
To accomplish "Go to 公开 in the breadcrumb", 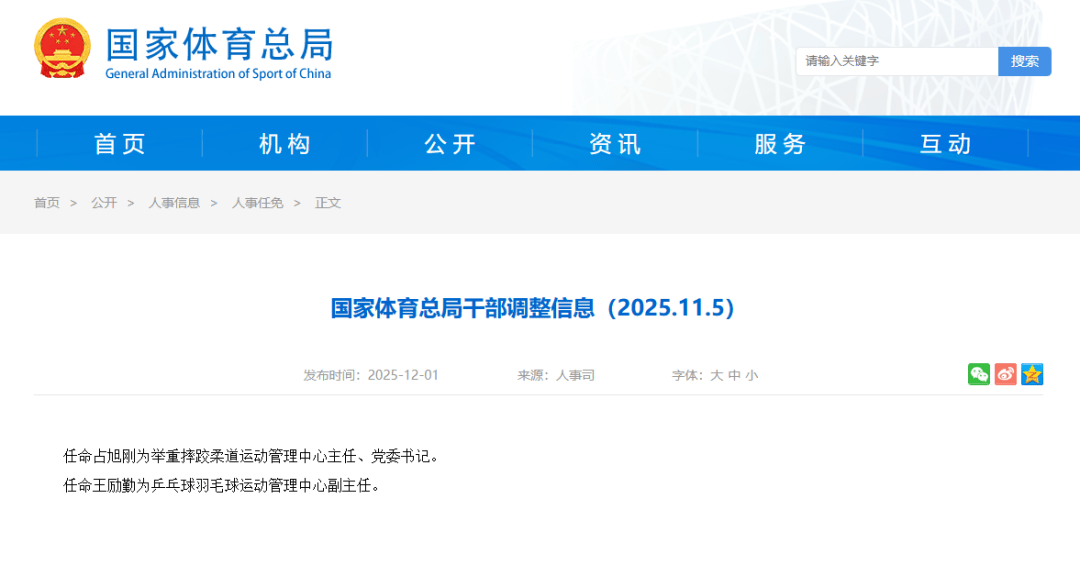I will tap(104, 203).
